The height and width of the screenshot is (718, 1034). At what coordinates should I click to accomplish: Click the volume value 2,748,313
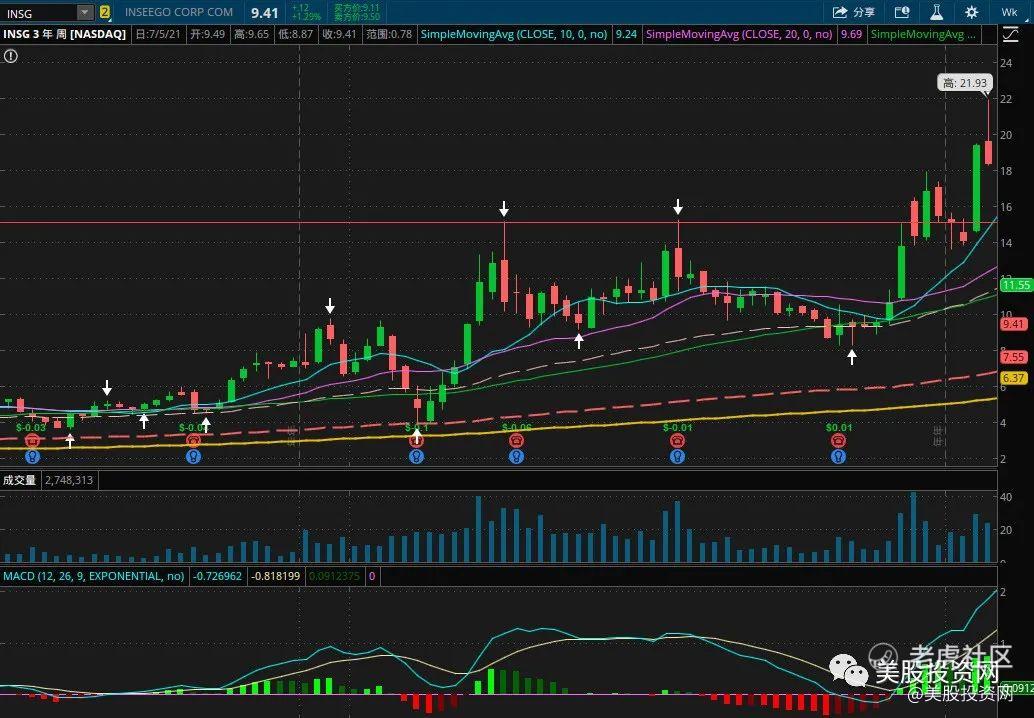pos(69,480)
